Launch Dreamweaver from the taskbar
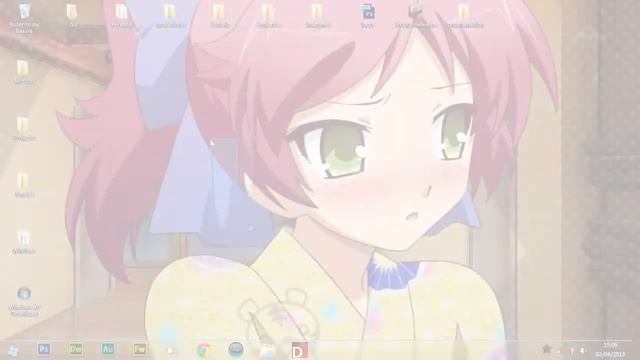Screen dimensions: 640x360 76,349
